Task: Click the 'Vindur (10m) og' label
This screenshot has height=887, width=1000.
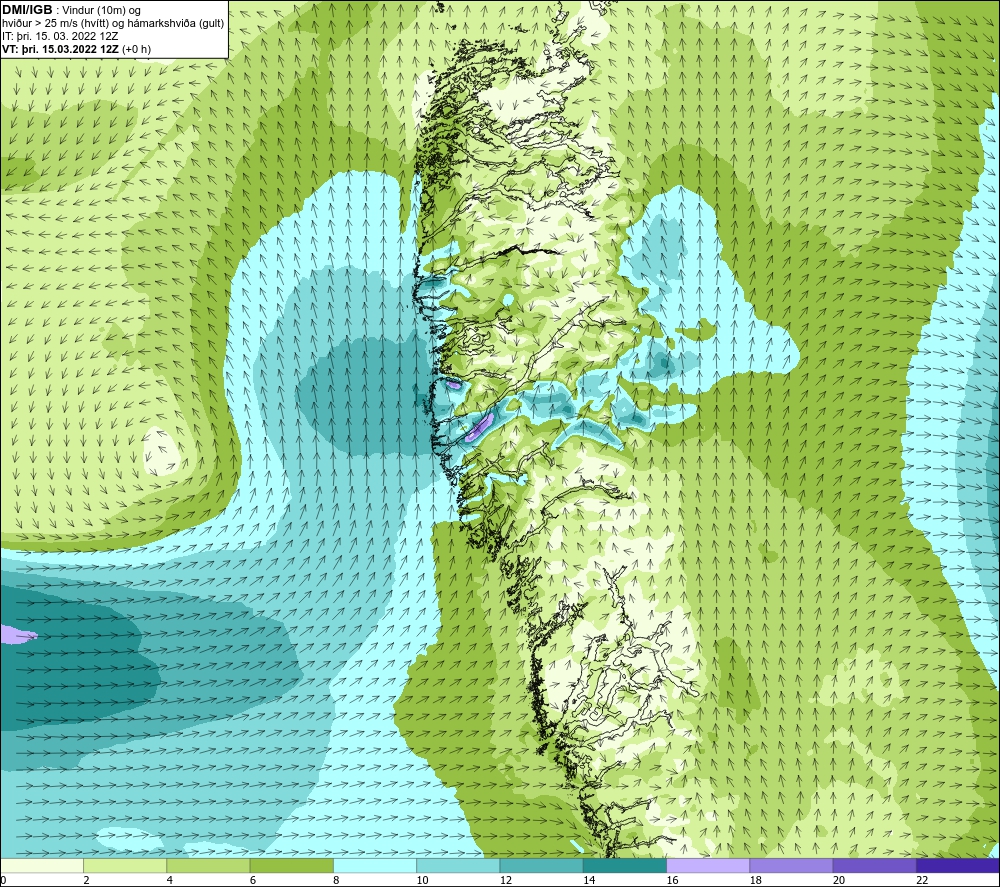Action: tap(101, 10)
